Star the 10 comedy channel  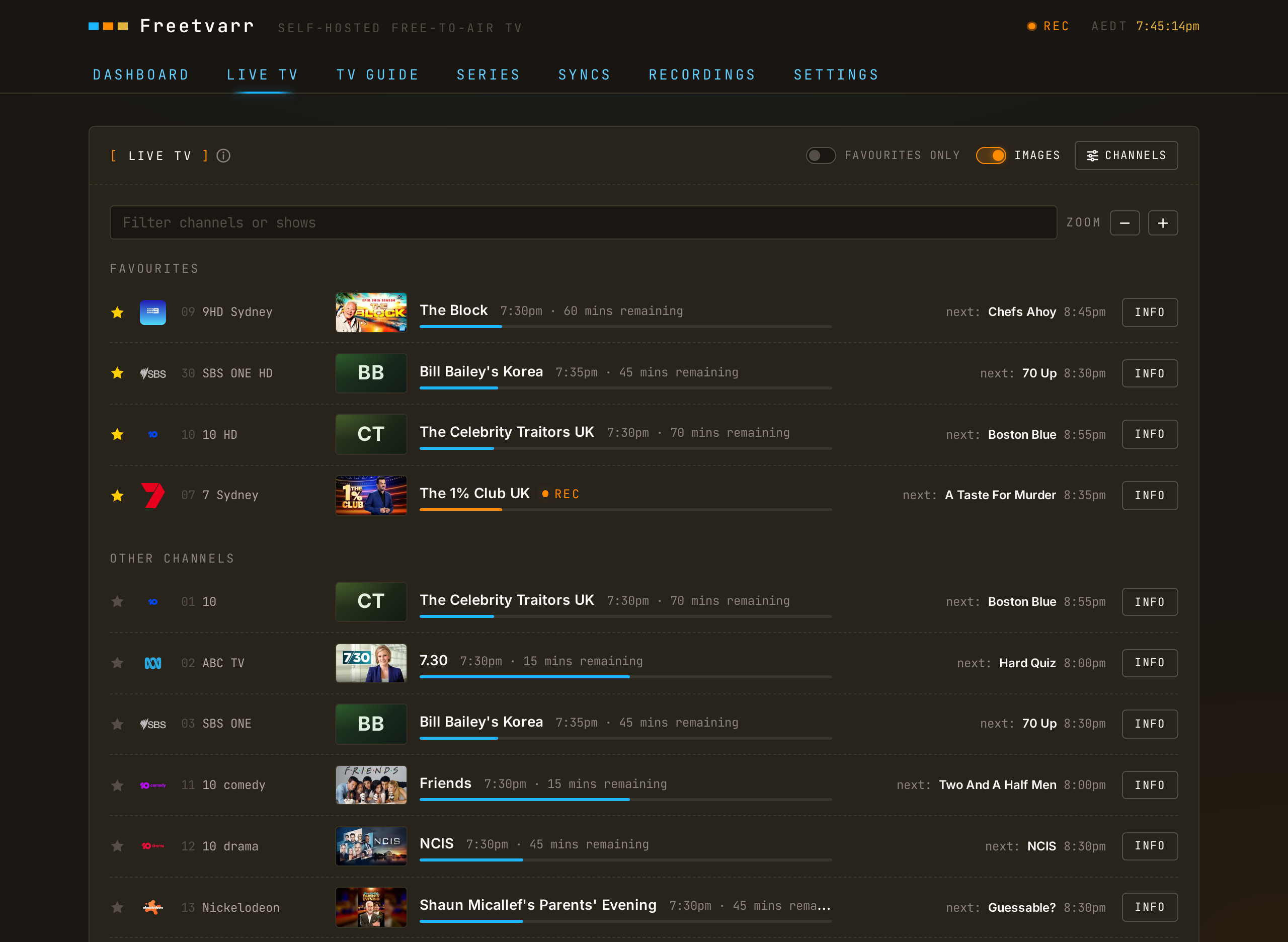(117, 786)
